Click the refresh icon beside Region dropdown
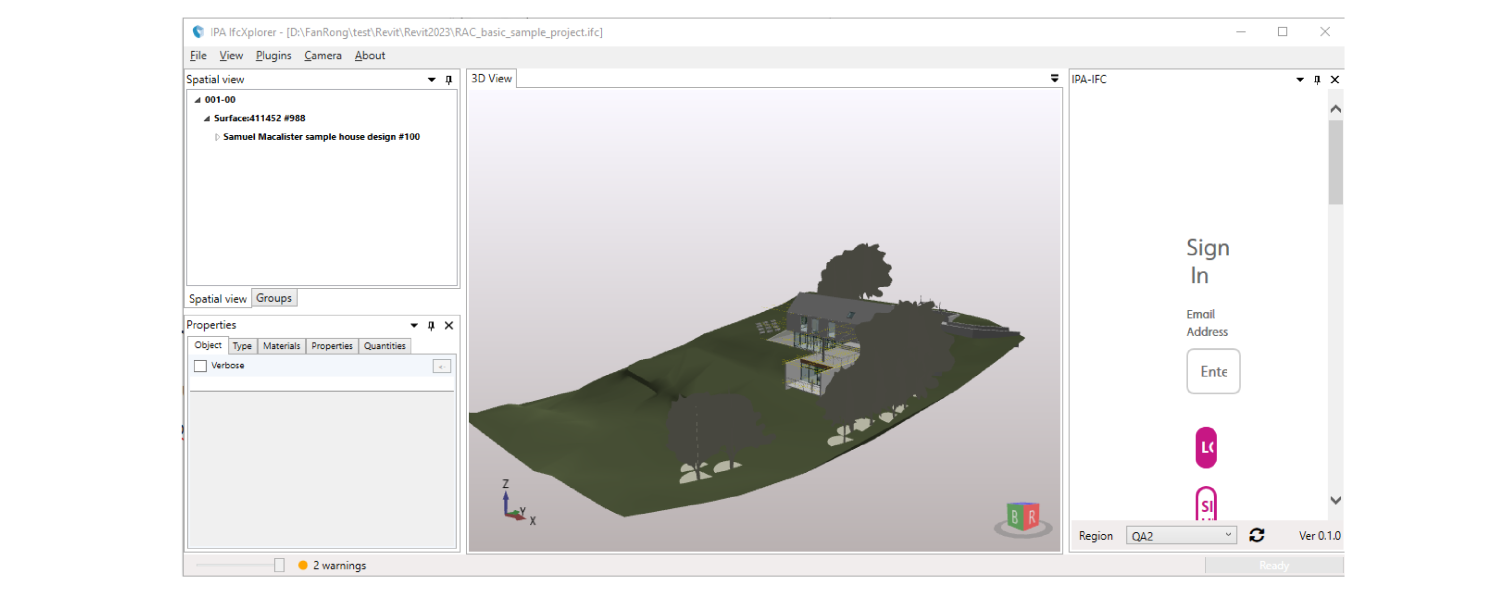The height and width of the screenshot is (591, 1510). [1257, 535]
